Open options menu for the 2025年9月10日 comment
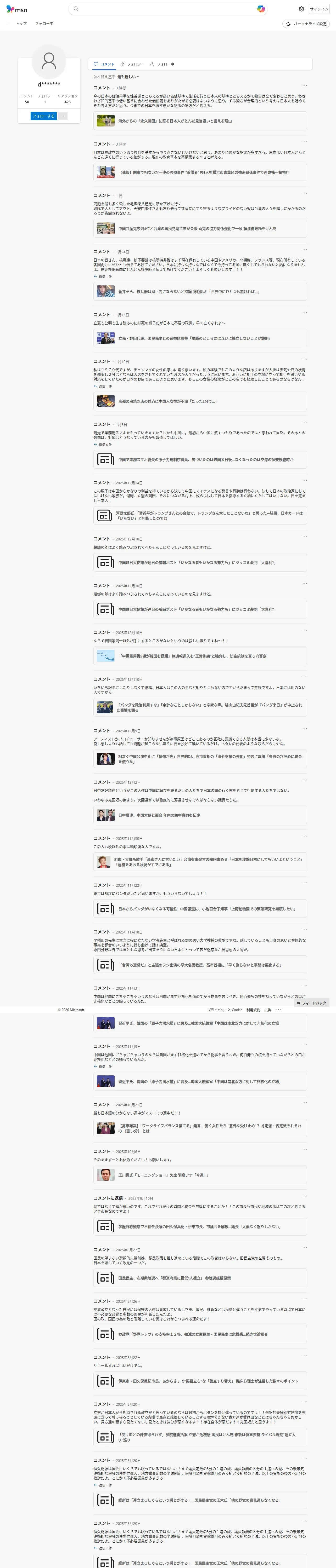 tap(304, 1196)
